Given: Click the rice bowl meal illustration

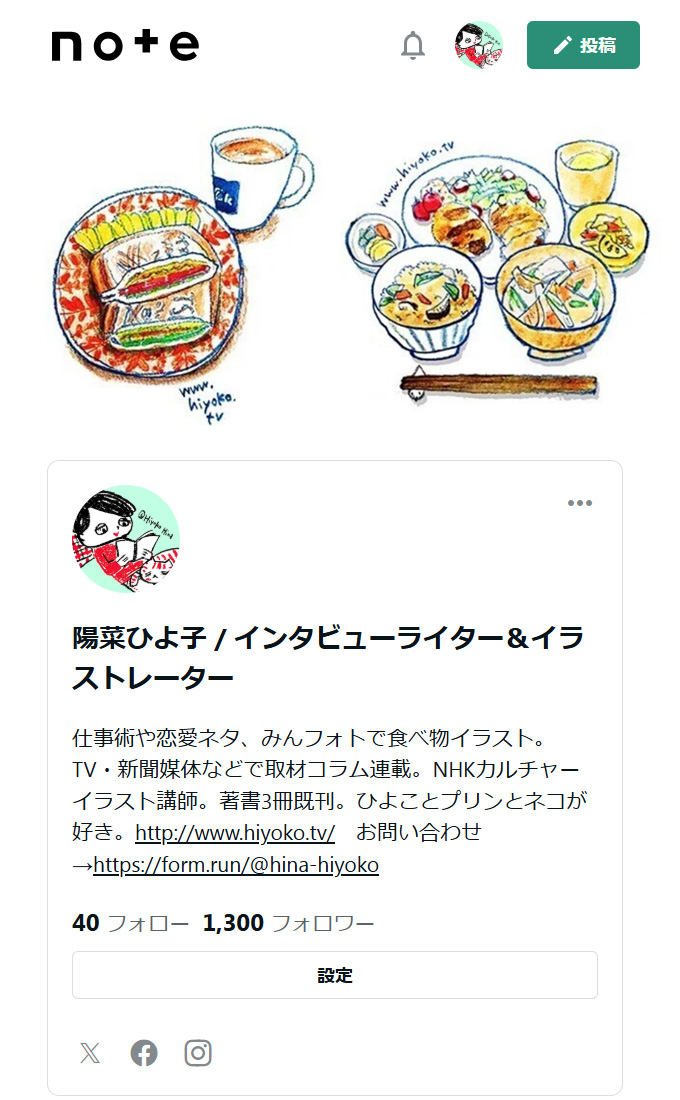Looking at the screenshot, I should click(x=426, y=300).
